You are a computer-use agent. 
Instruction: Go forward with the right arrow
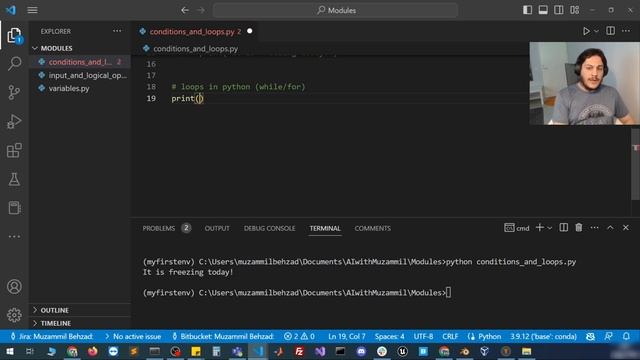pos(201,10)
